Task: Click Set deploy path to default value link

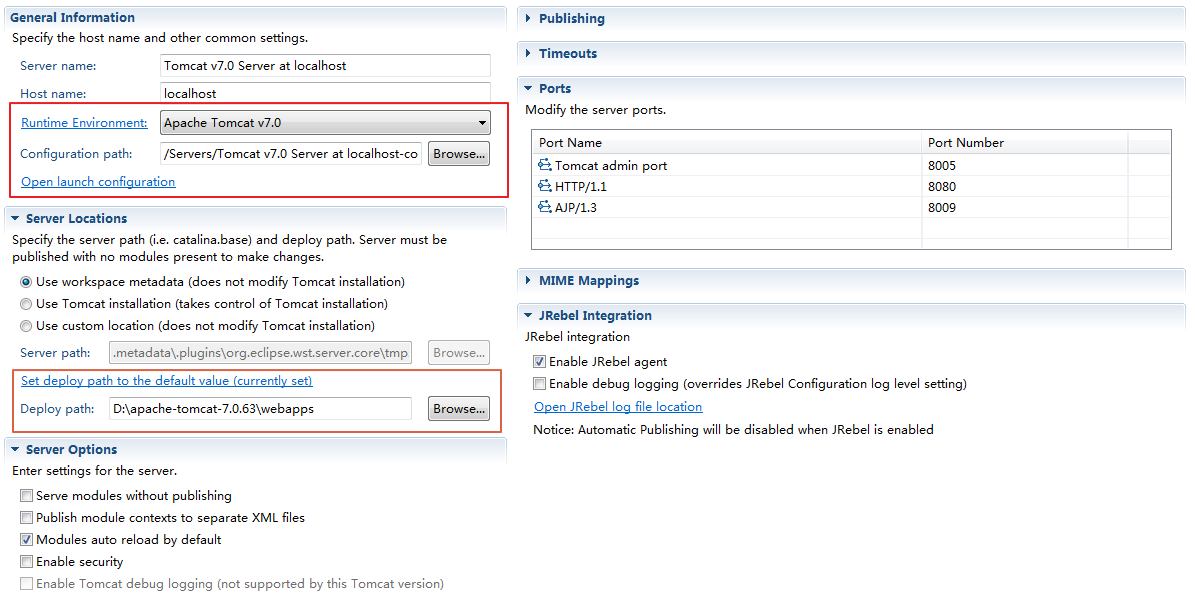Action: (167, 380)
